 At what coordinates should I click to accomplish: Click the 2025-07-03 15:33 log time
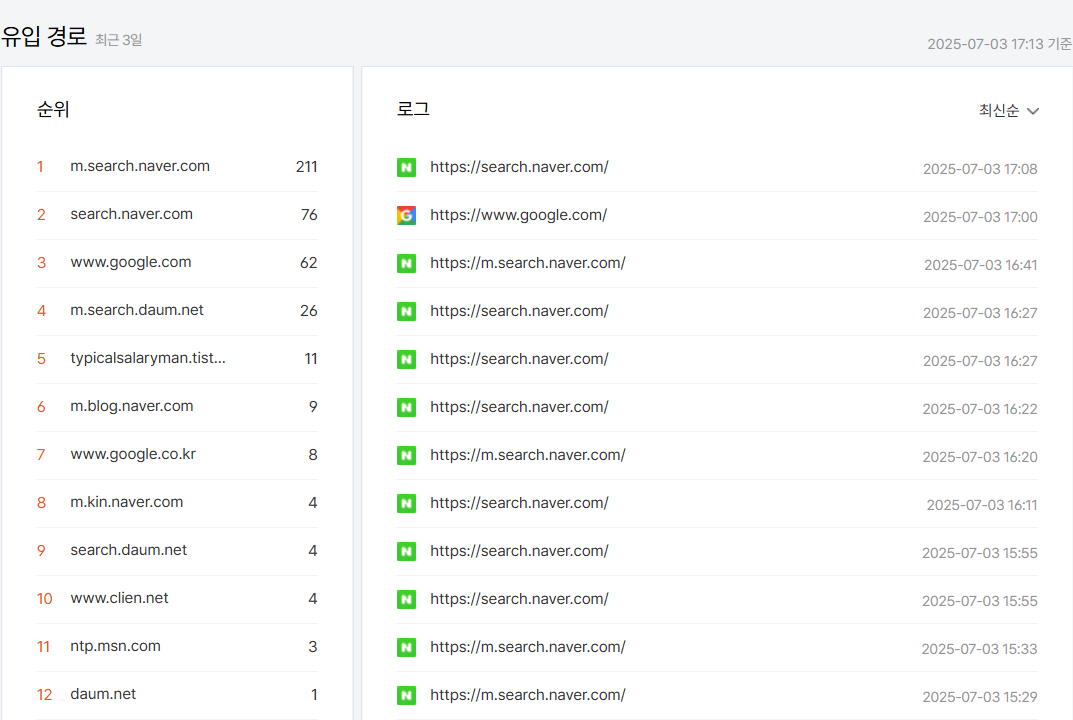(x=979, y=649)
